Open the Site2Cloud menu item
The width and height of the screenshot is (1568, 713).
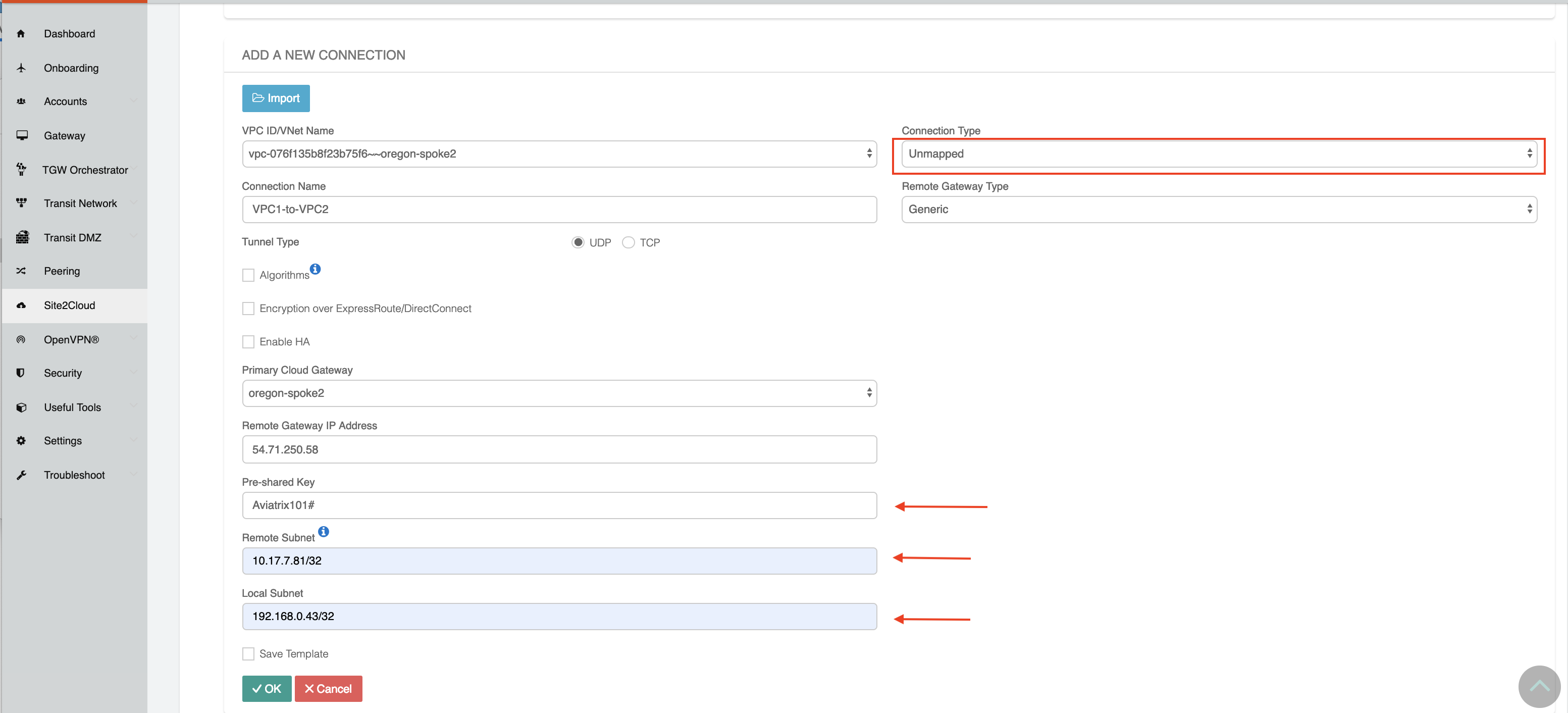coord(69,305)
